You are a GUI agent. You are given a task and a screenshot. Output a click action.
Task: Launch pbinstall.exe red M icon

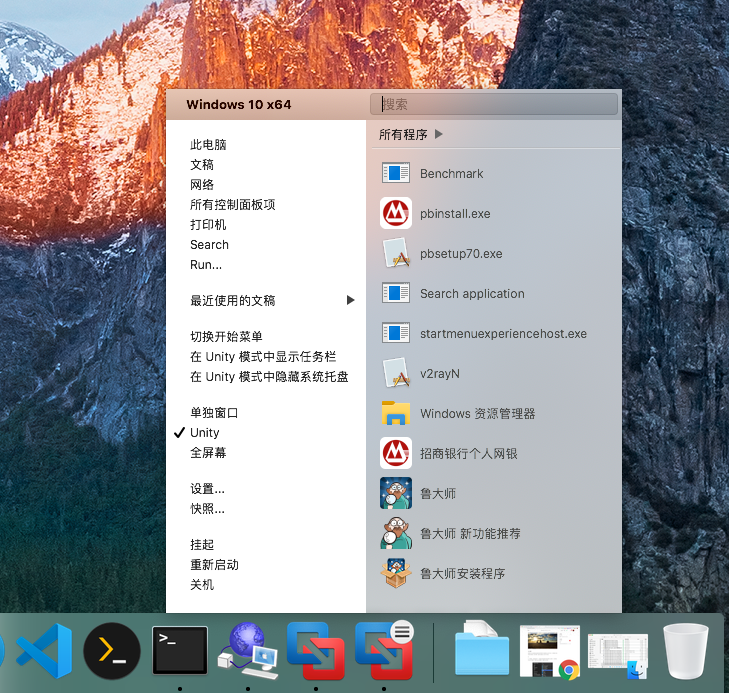pos(396,213)
